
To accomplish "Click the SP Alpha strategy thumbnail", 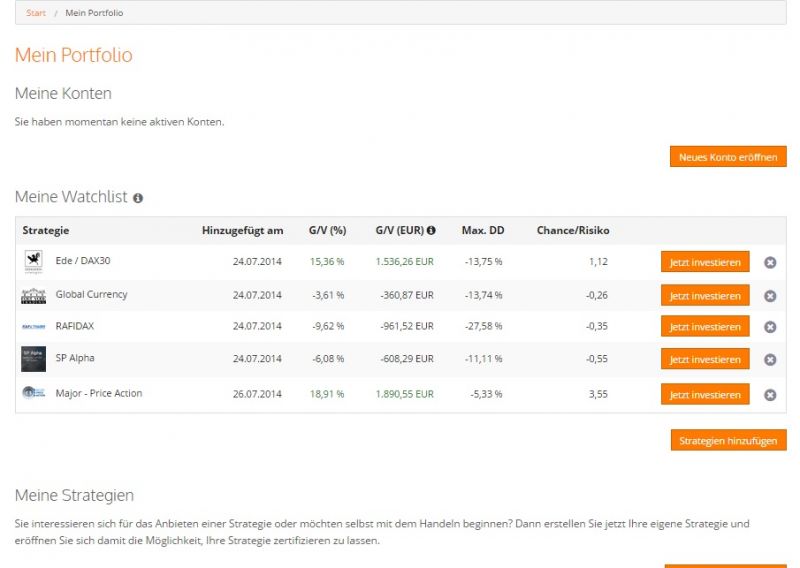I will tap(33, 359).
